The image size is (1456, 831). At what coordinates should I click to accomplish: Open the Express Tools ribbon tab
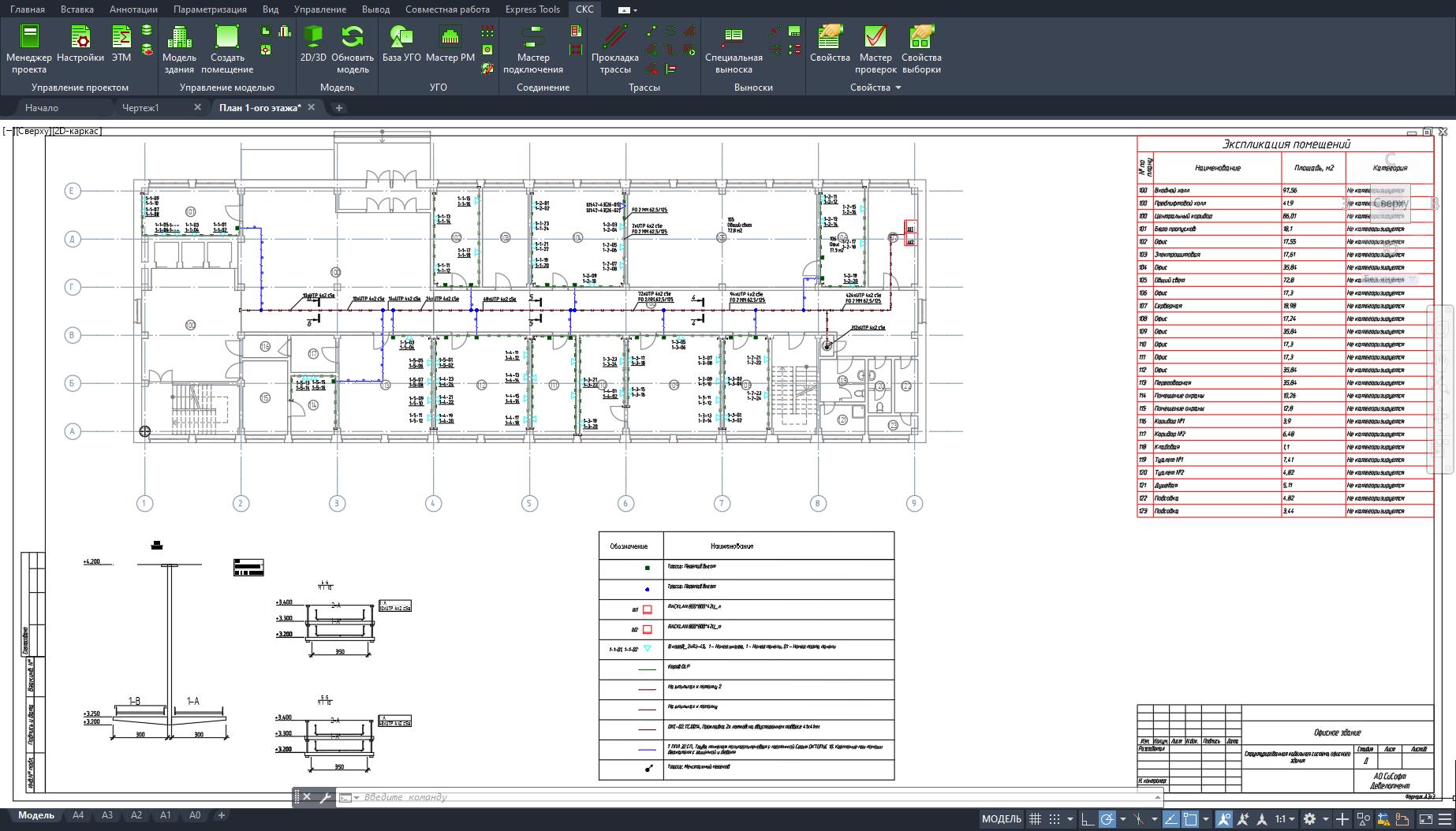532,9
